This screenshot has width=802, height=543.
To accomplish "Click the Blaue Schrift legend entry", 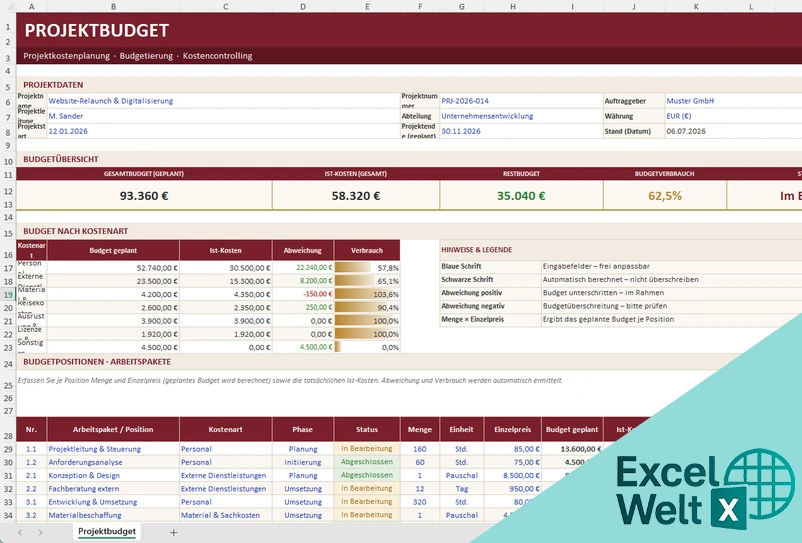I will click(490, 266).
